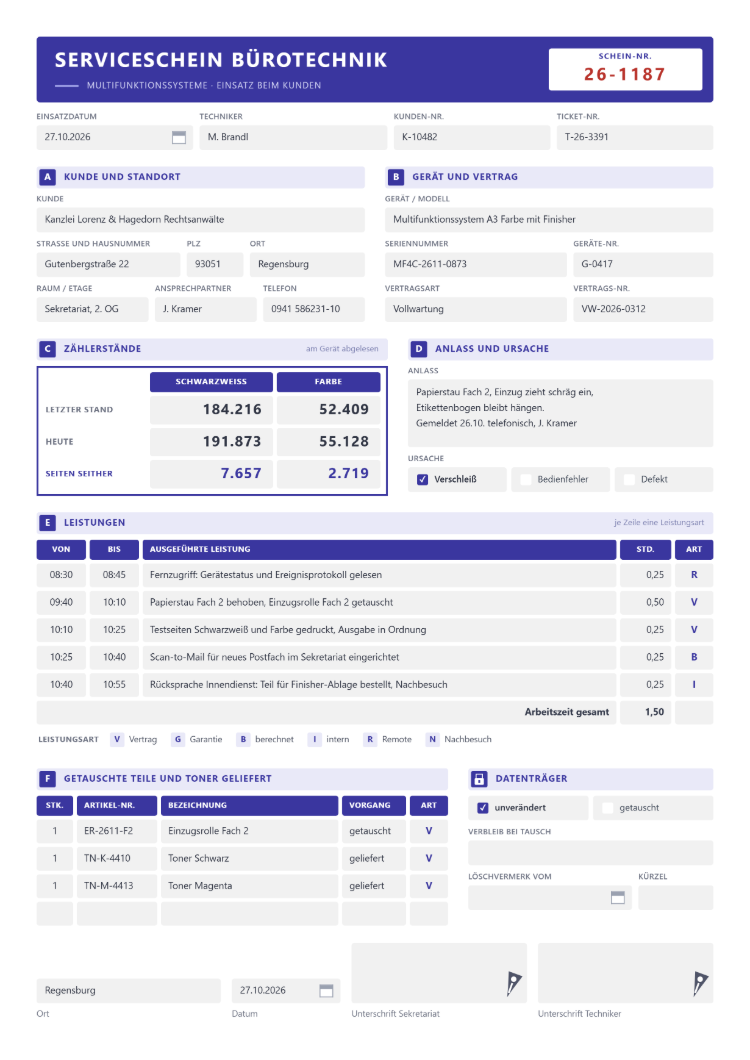Click Schwarzweiss letzter Stand value 184.216
The image size is (750, 1060).
pyautogui.click(x=211, y=410)
